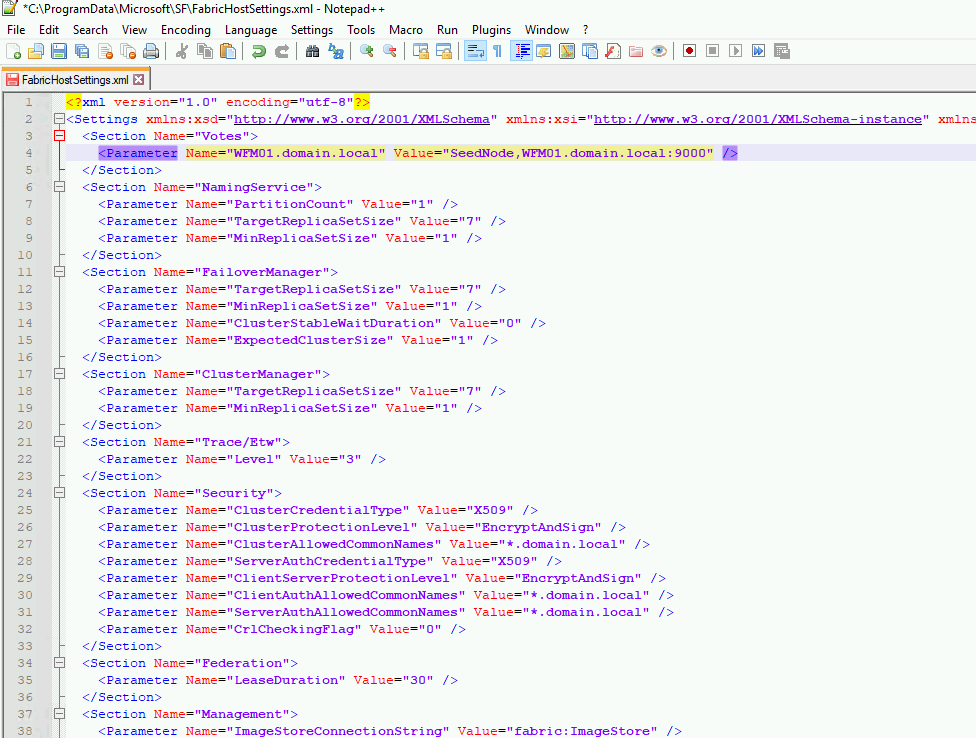Click the User Defined Language icon
The width and height of the screenshot is (976, 738).
click(x=543, y=51)
